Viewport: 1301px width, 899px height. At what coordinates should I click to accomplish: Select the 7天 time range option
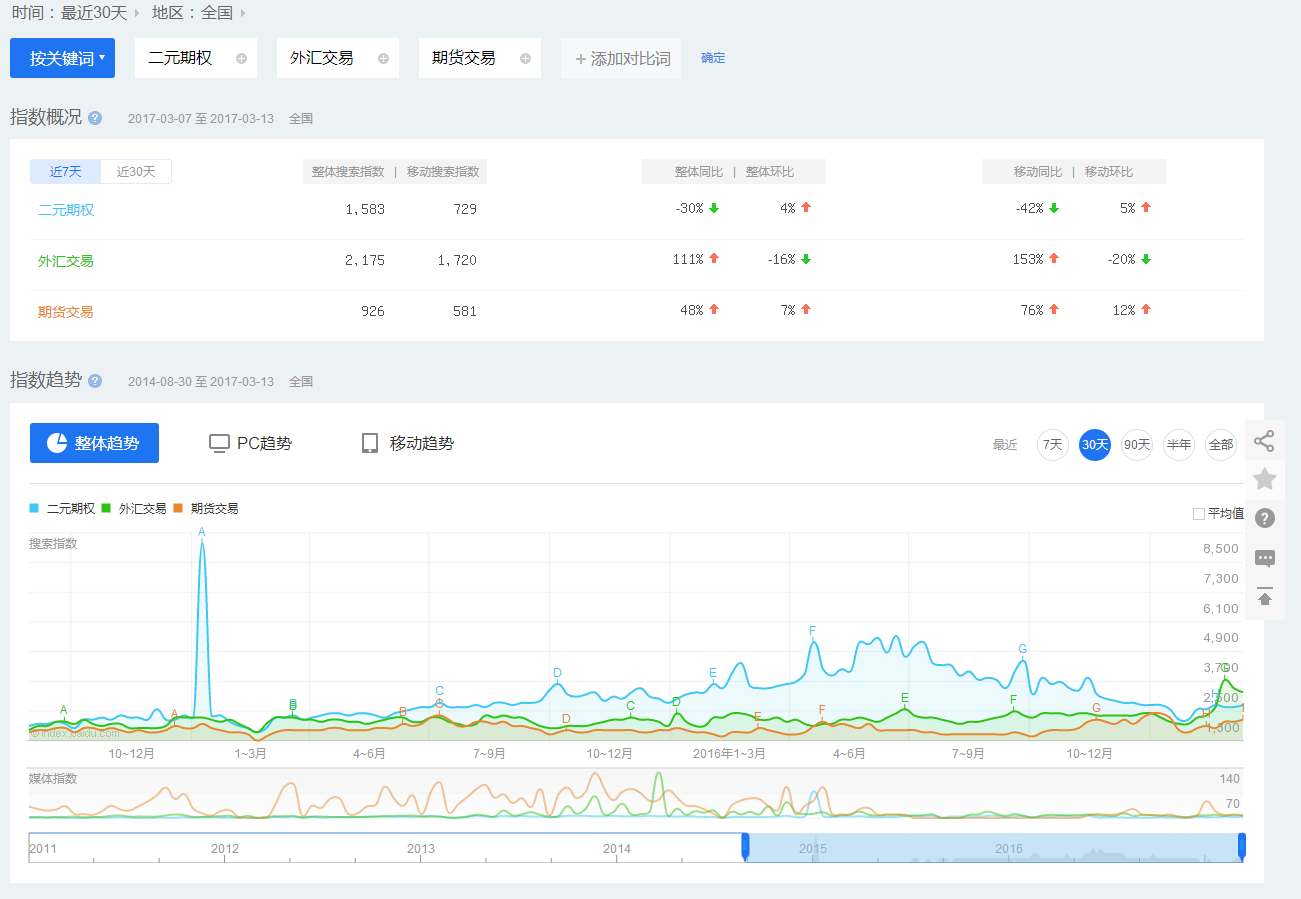[1053, 445]
